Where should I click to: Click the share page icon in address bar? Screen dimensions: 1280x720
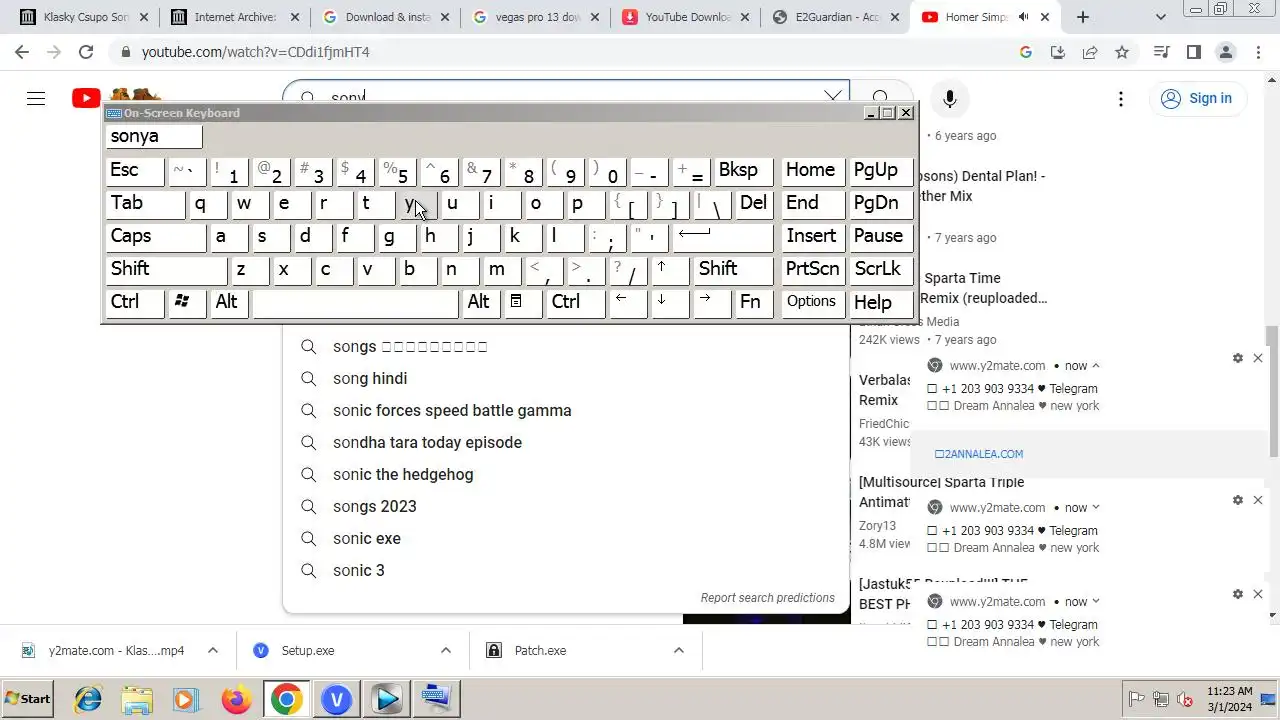1090,52
